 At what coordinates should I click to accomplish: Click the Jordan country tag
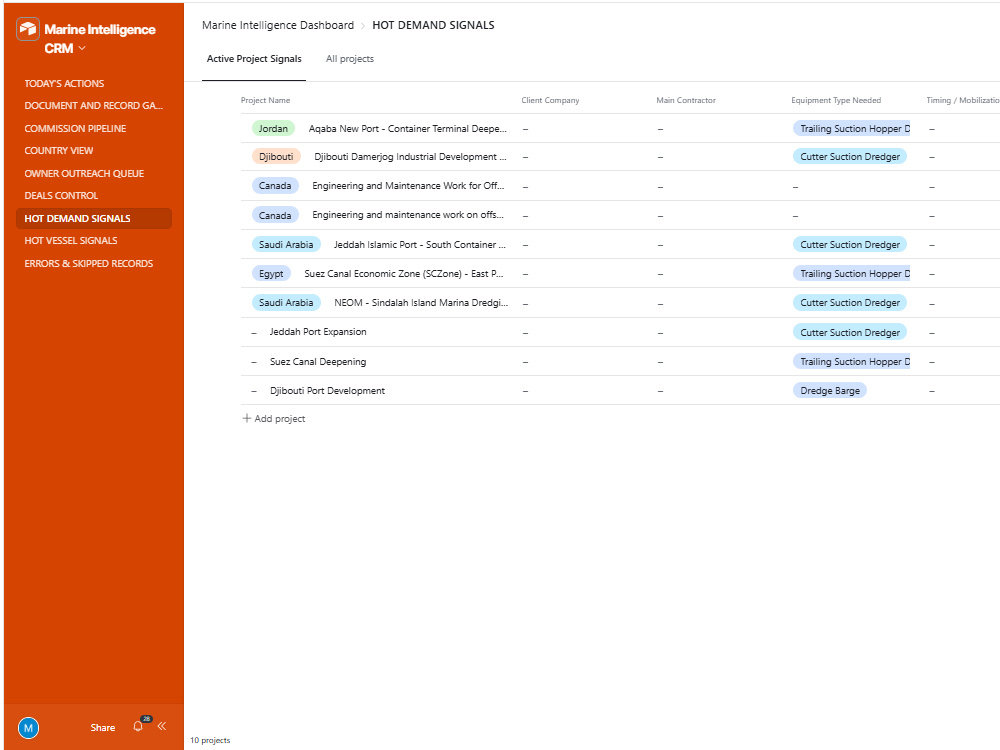(273, 128)
